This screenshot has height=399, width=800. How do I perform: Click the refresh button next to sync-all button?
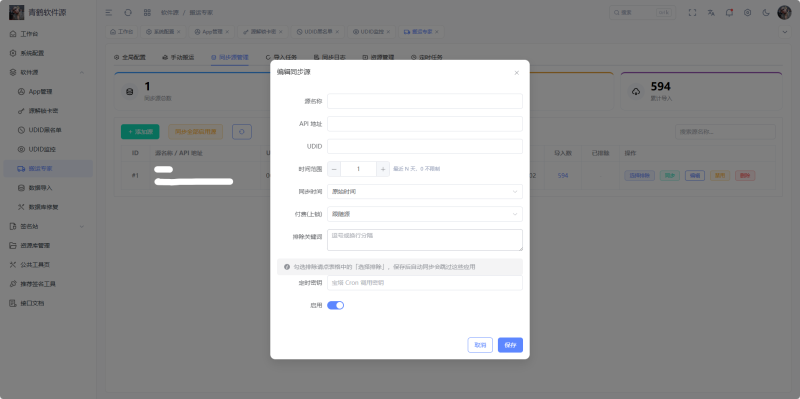pos(242,132)
